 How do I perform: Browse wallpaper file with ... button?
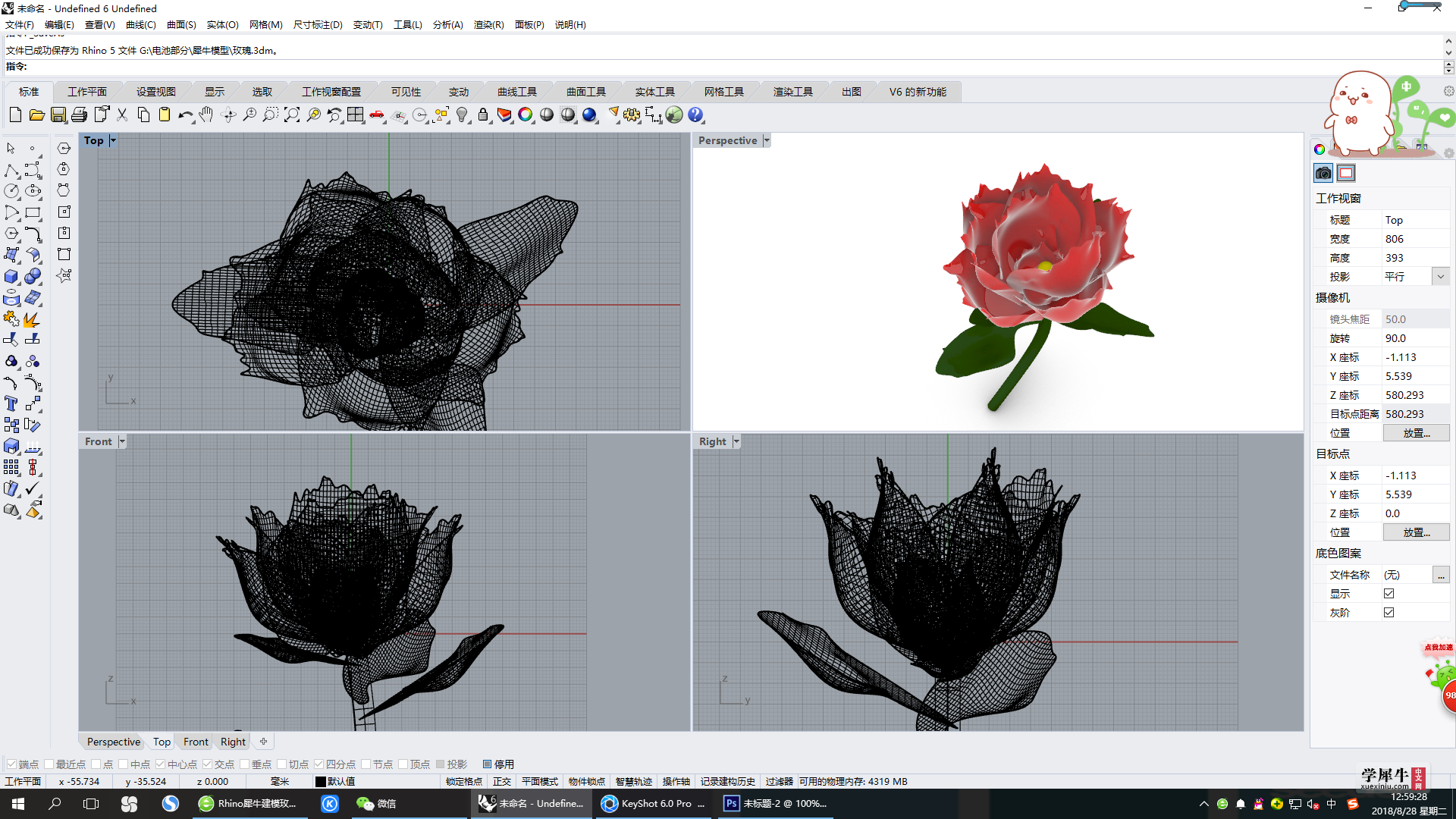[1440, 575]
